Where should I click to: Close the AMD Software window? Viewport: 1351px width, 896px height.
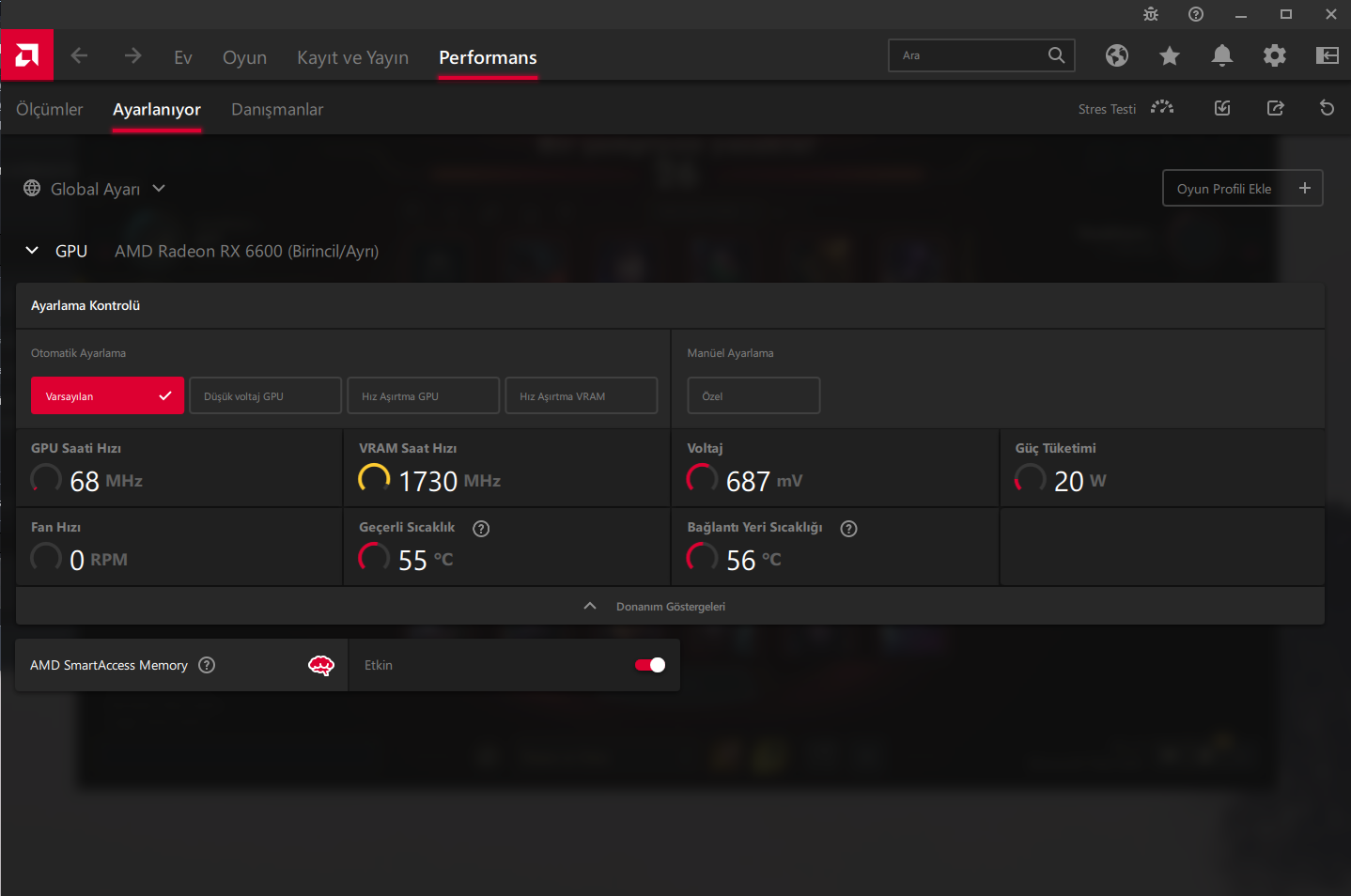[x=1331, y=14]
